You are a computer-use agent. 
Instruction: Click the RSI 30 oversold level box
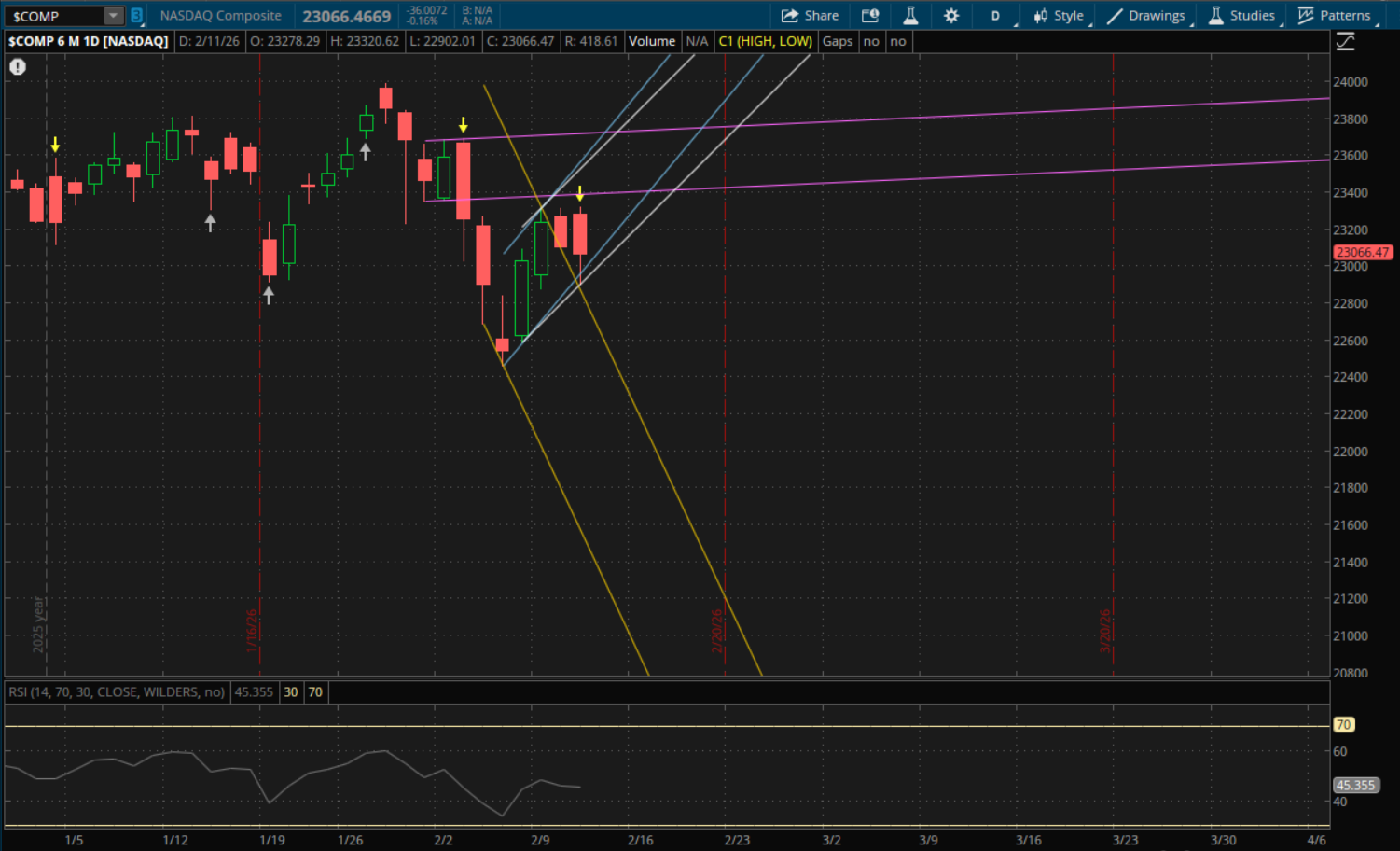[x=291, y=692]
